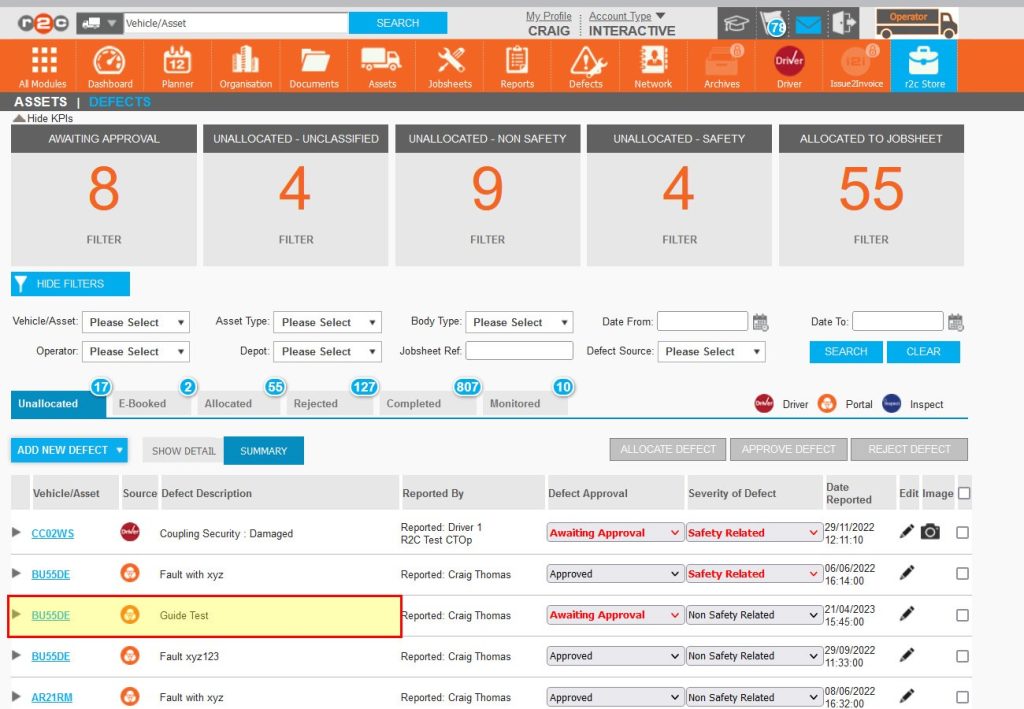Open the Defects module
This screenshot has width=1024, height=709.
click(585, 65)
